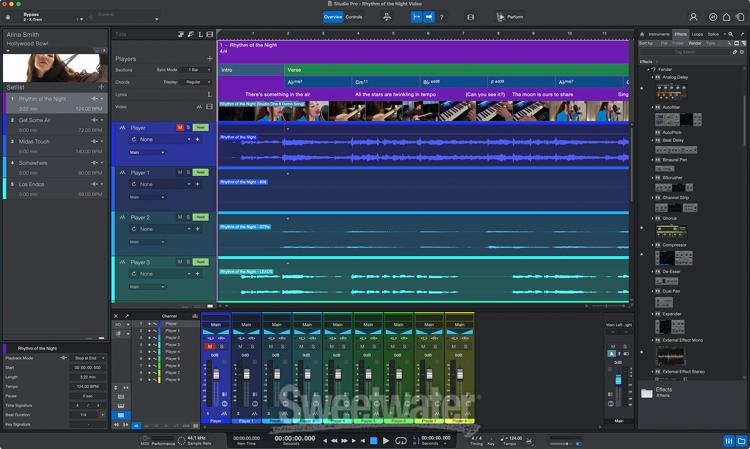The image size is (750, 449).
Task: Click the Tempo value field in song inspector
Action: click(x=88, y=386)
